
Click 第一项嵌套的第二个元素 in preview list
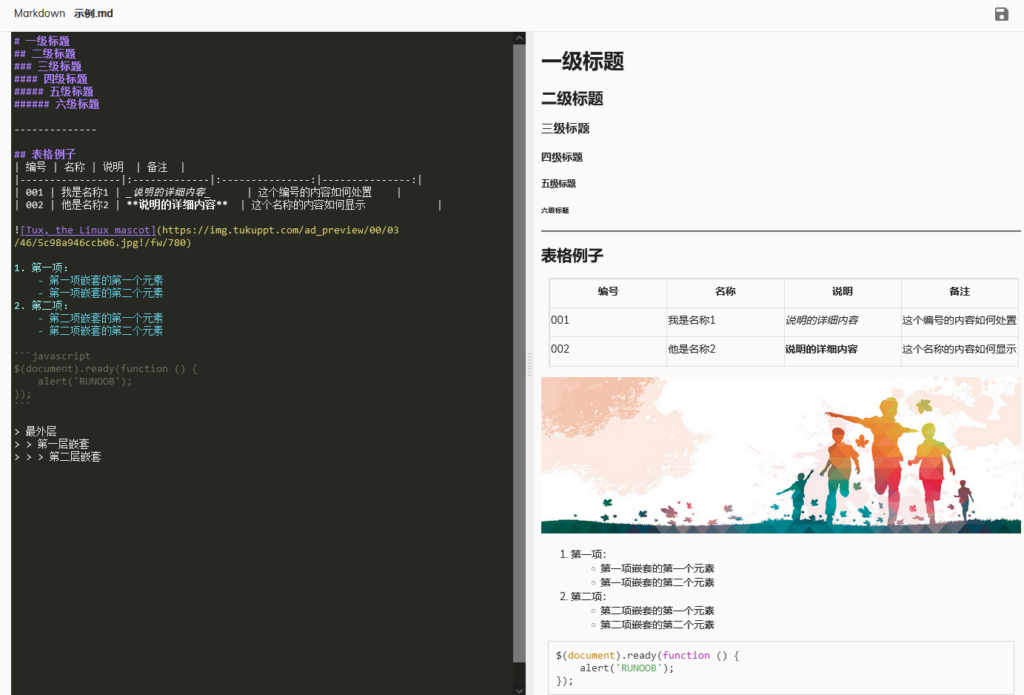click(x=657, y=583)
